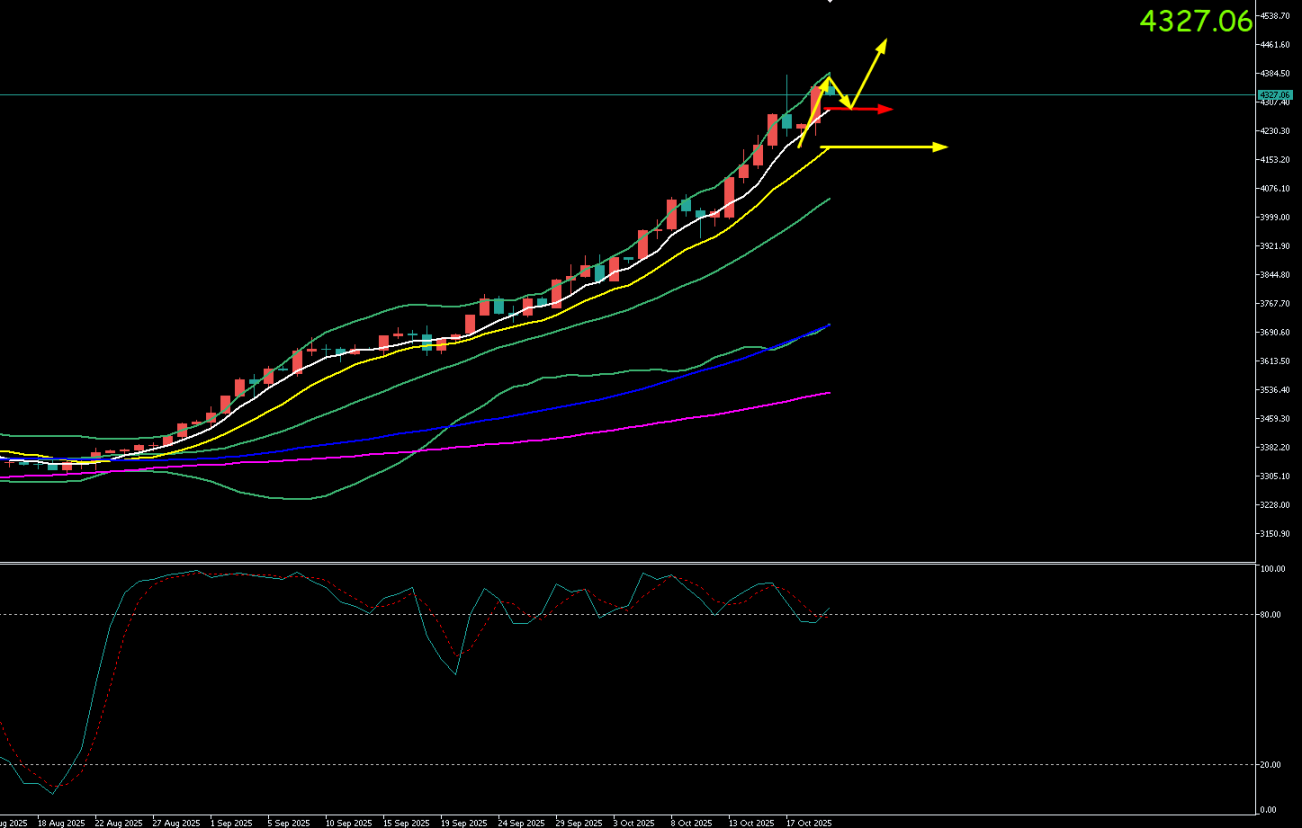Image resolution: width=1302 pixels, height=828 pixels.
Task: Click the 1 Sep 2025 date label
Action: pyautogui.click(x=229, y=823)
